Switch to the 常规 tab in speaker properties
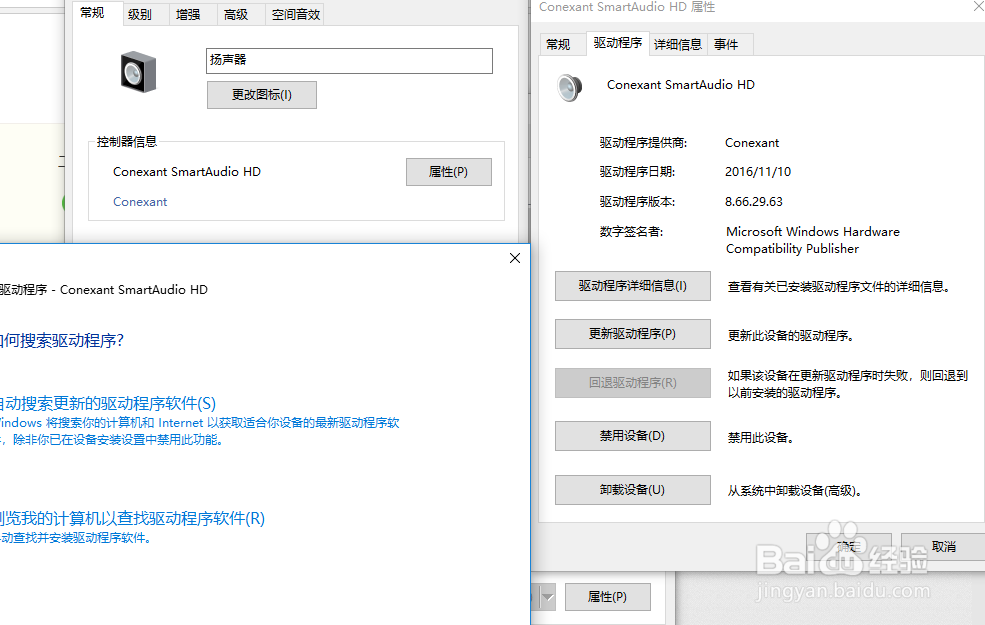The width and height of the screenshot is (985, 625). point(92,13)
